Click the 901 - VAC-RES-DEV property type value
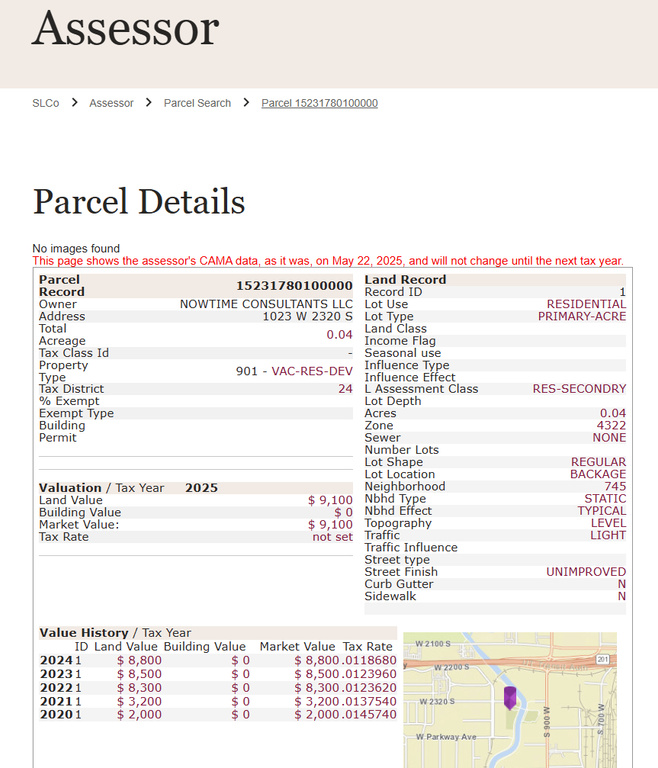The image size is (658, 768). pyautogui.click(x=294, y=371)
